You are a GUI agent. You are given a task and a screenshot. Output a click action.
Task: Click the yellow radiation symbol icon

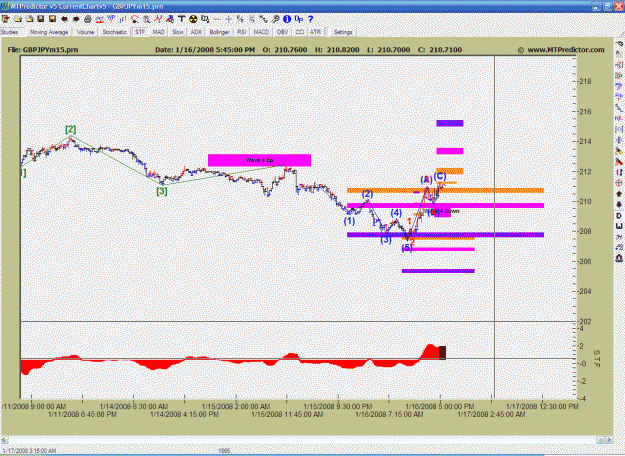[193, 19]
